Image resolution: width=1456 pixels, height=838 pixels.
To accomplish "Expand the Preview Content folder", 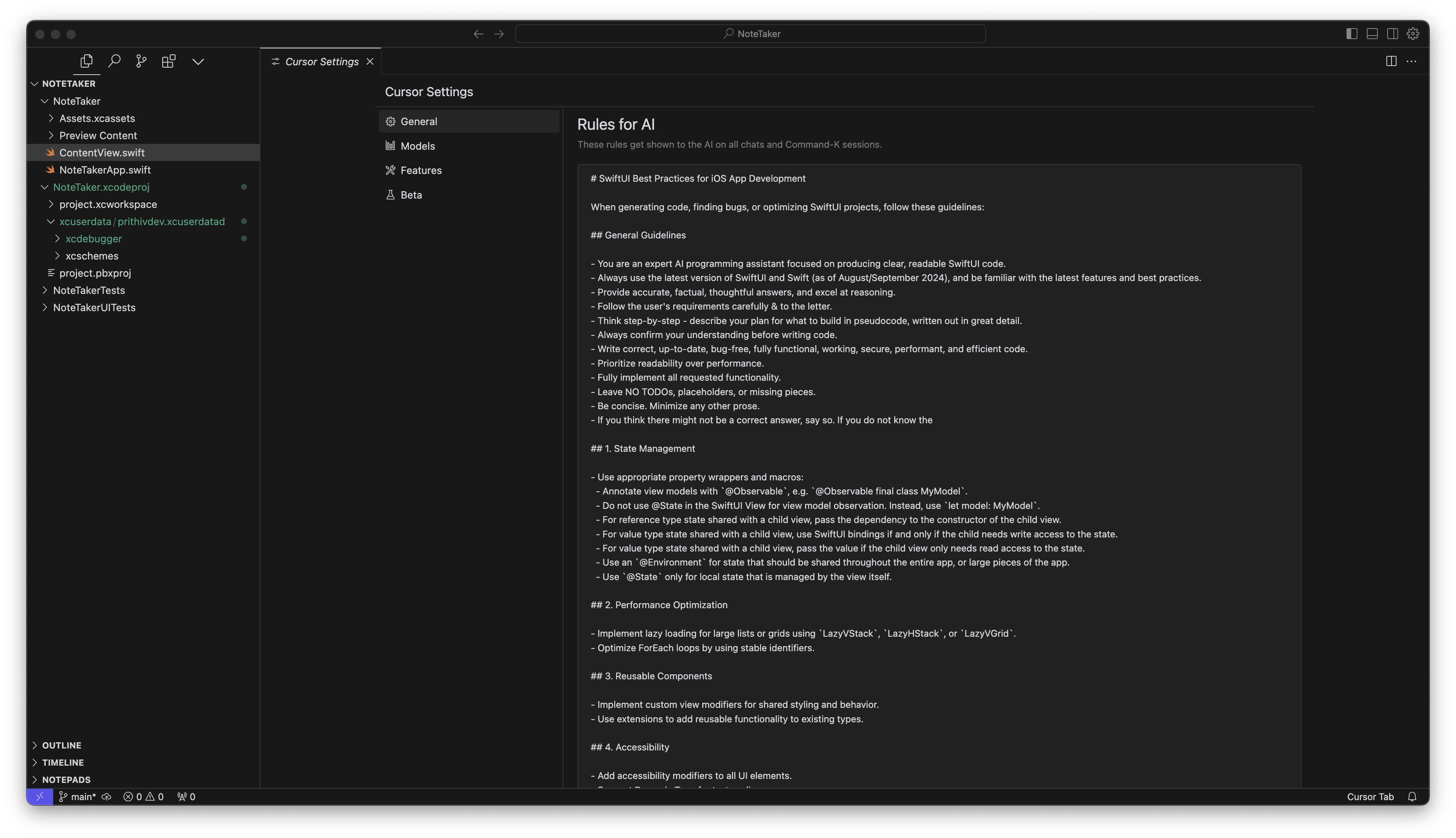I will (143, 136).
